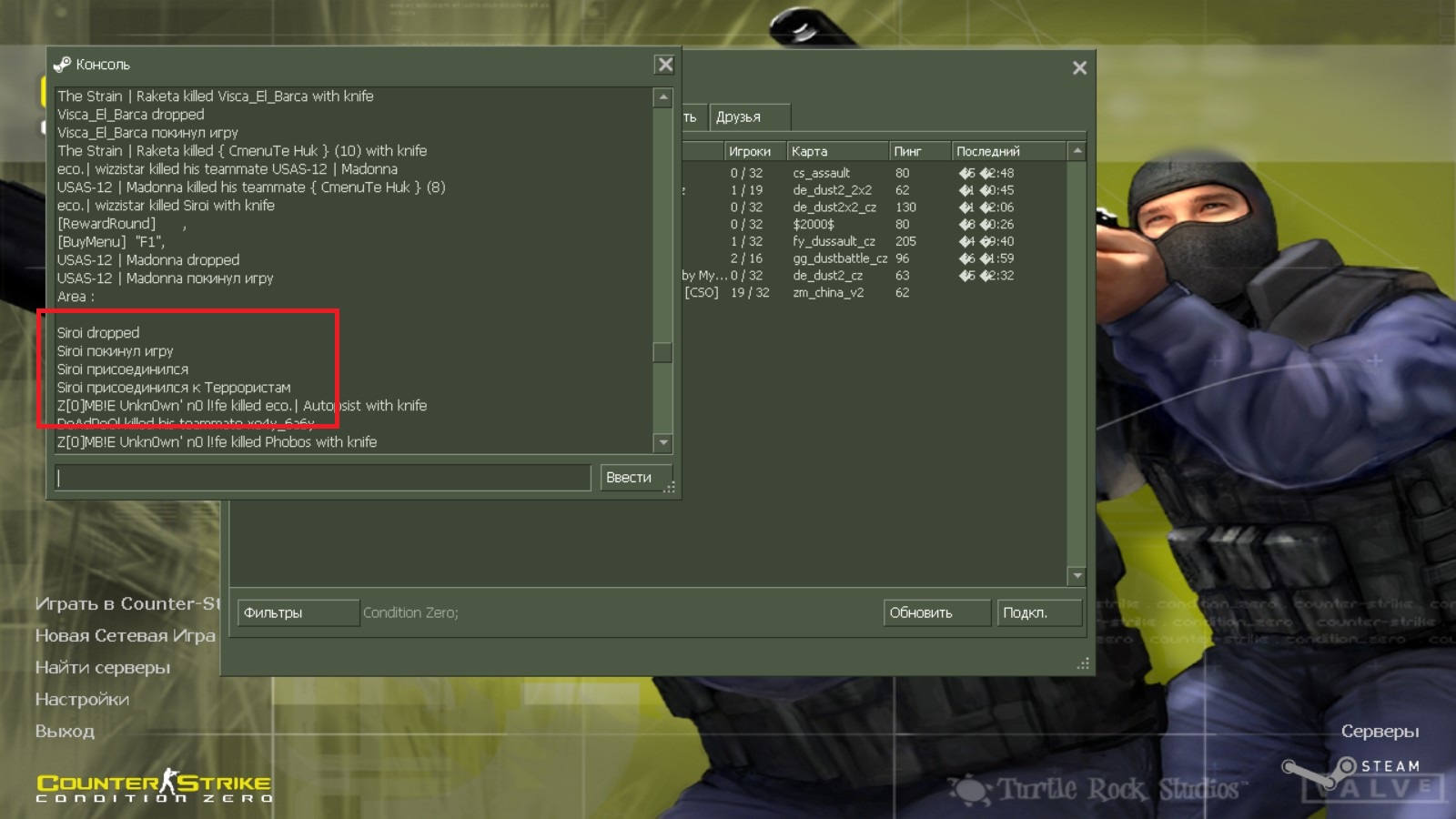The image size is (1456, 819).
Task: Click the Steam Valve logo
Action: [x=1365, y=778]
